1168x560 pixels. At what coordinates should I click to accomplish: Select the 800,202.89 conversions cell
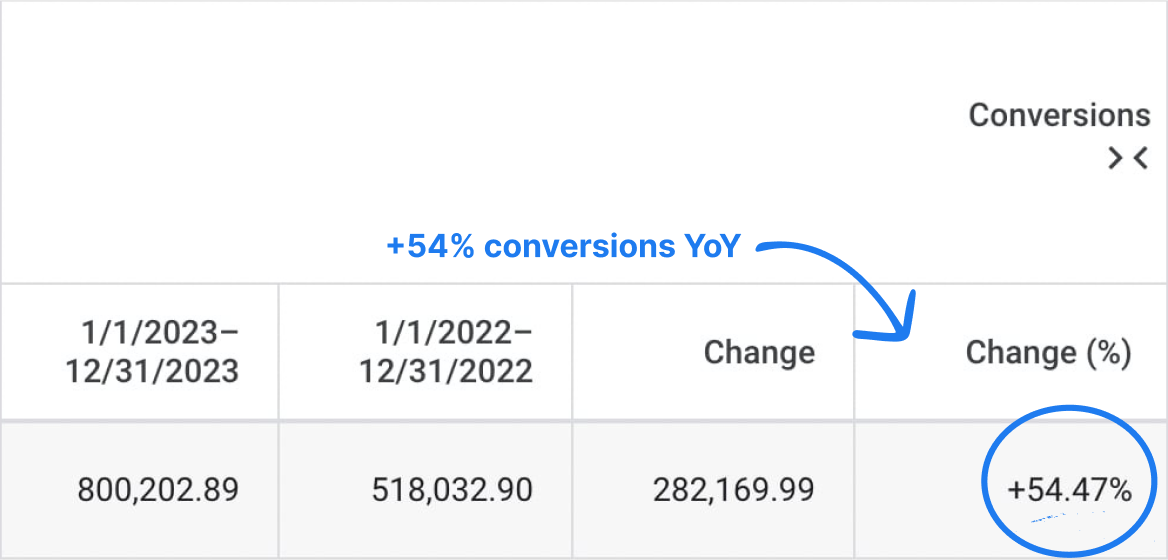(x=158, y=490)
